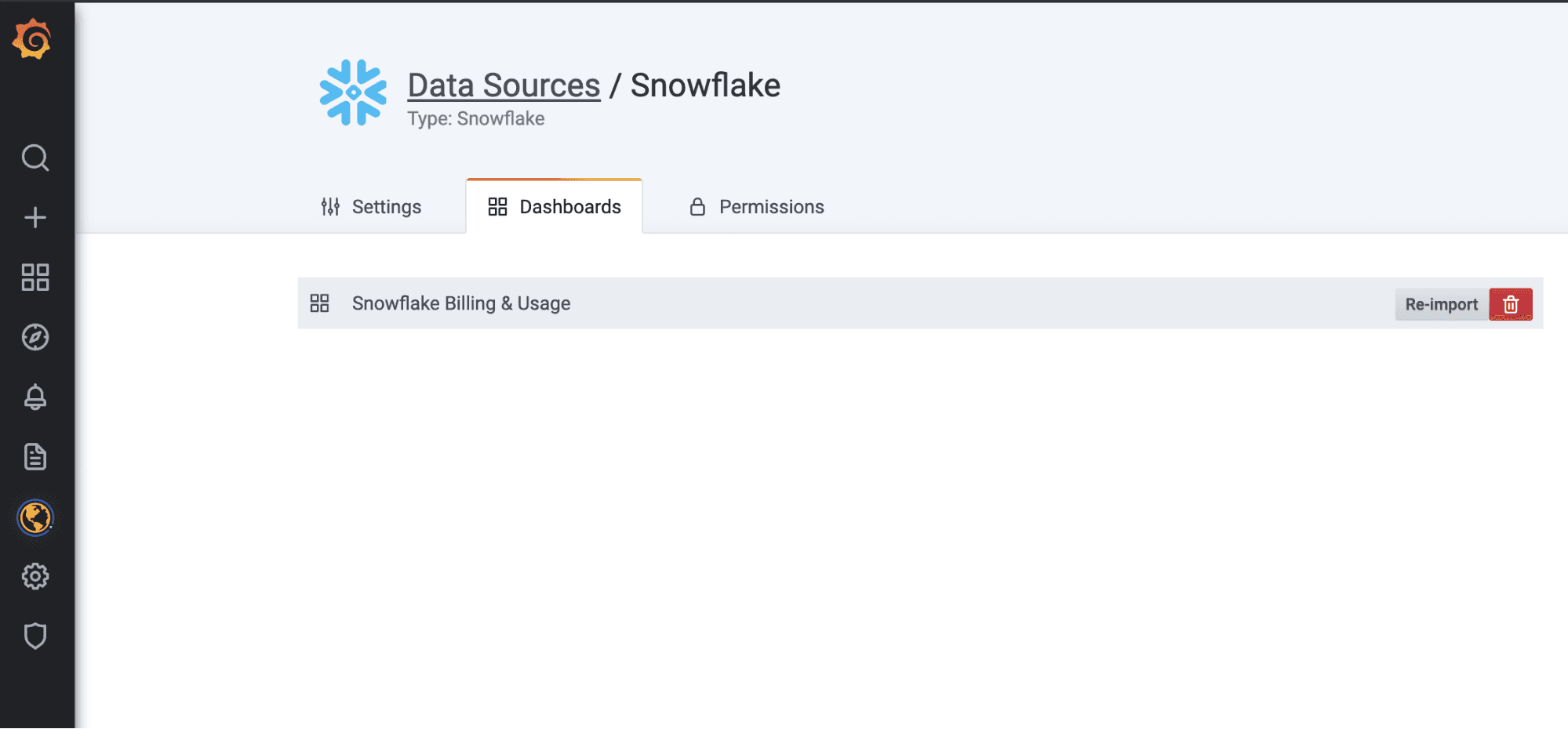Open the Configuration gear icon
The image size is (1568, 729).
pos(35,577)
